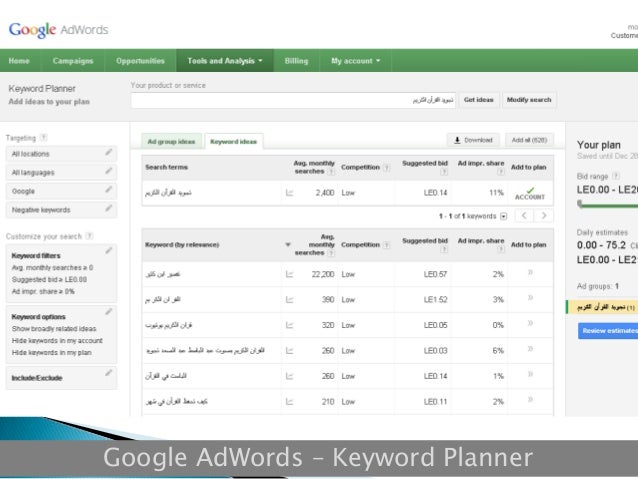
Task: Edit the All locations targeting pencil
Action: [x=109, y=152]
